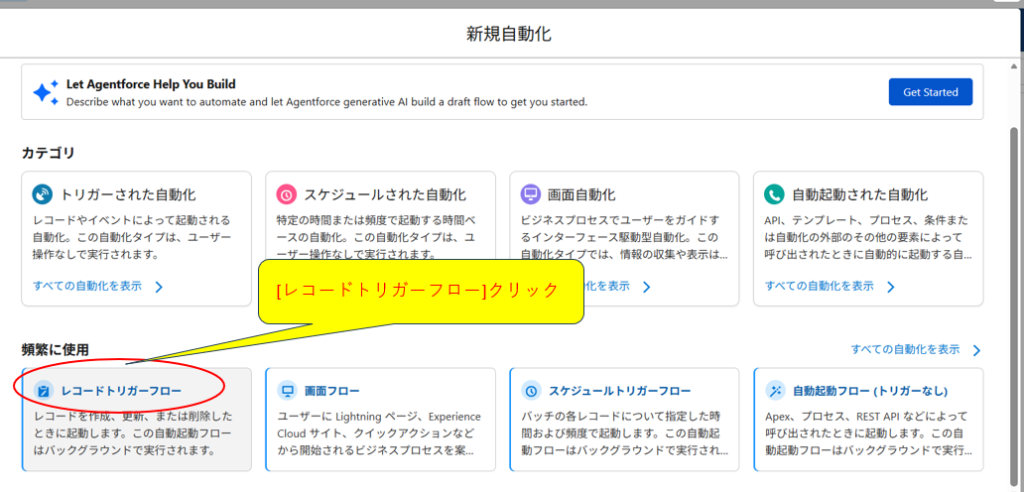Click the スケジュールされた自動化 clock icon
Image resolution: width=1024 pixels, height=492 pixels.
click(x=286, y=194)
